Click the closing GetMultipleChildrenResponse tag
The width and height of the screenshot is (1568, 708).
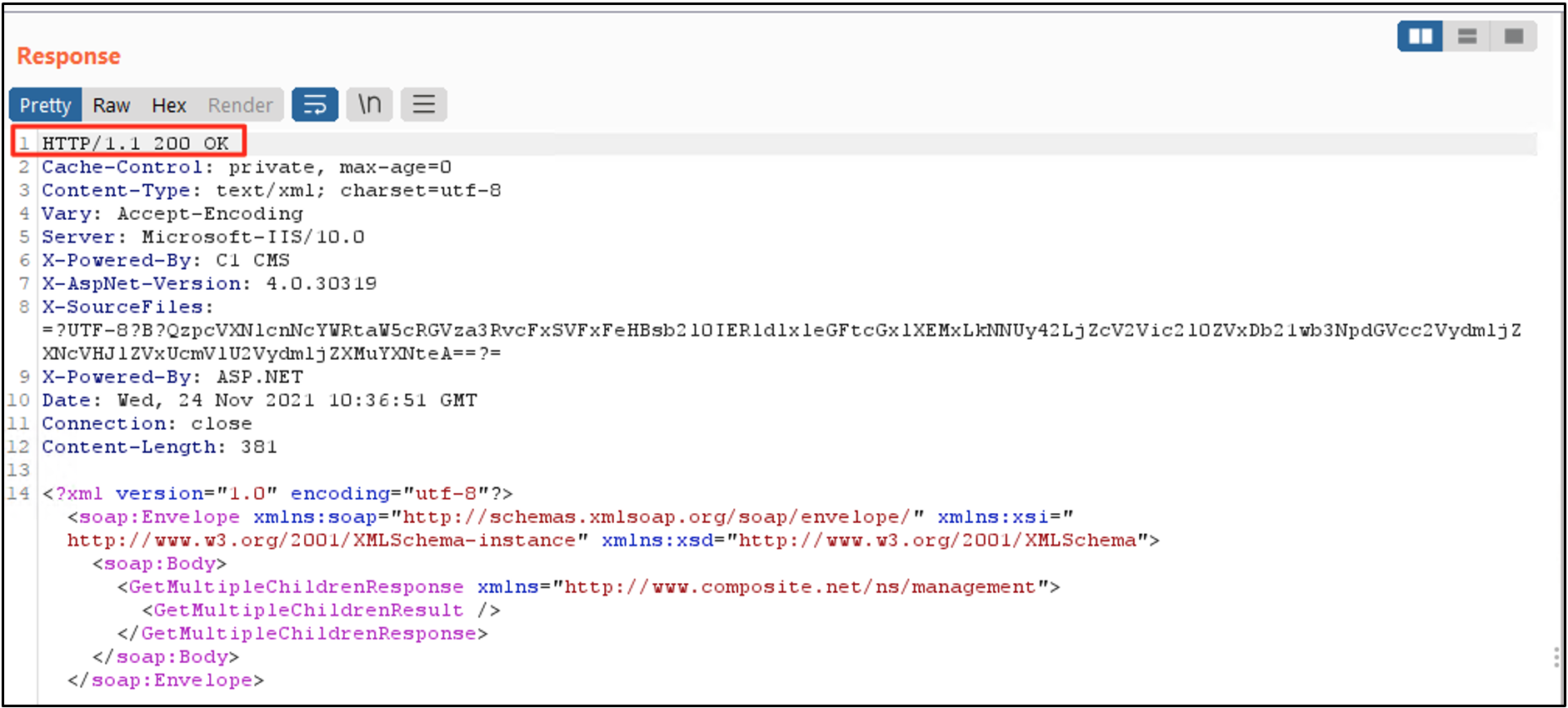[x=302, y=633]
